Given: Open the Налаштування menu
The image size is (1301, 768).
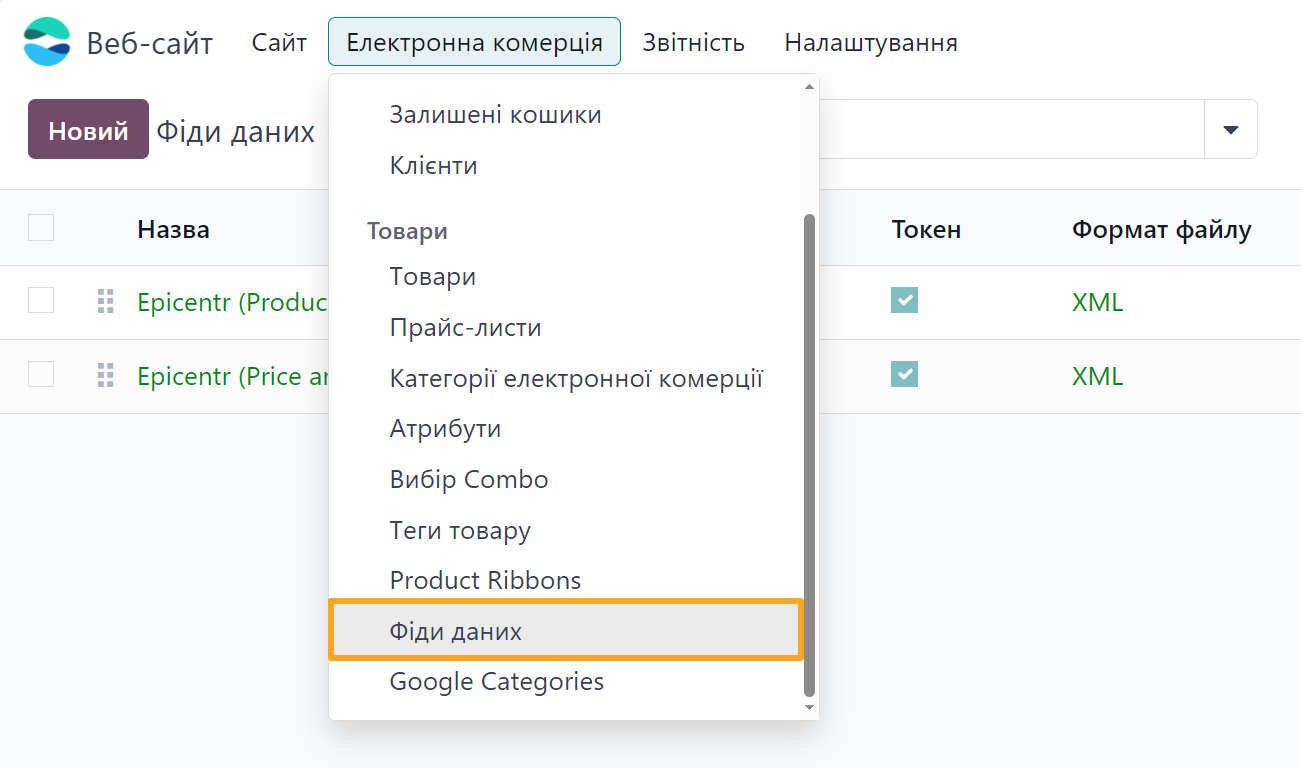Looking at the screenshot, I should tap(871, 42).
